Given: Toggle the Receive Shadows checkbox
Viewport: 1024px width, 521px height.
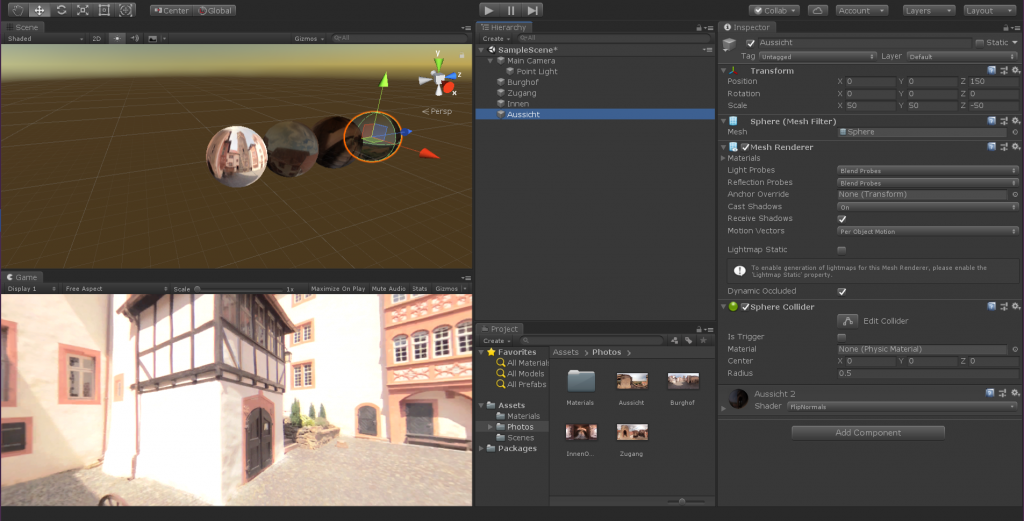Looking at the screenshot, I should pyautogui.click(x=841, y=219).
